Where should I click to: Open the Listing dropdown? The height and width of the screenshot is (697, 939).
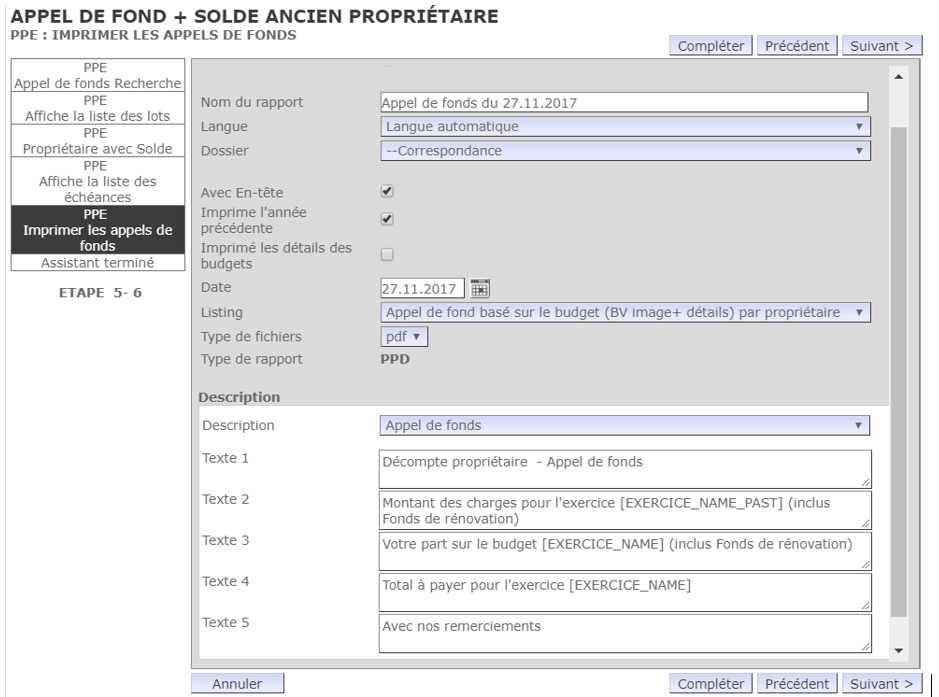pos(625,312)
